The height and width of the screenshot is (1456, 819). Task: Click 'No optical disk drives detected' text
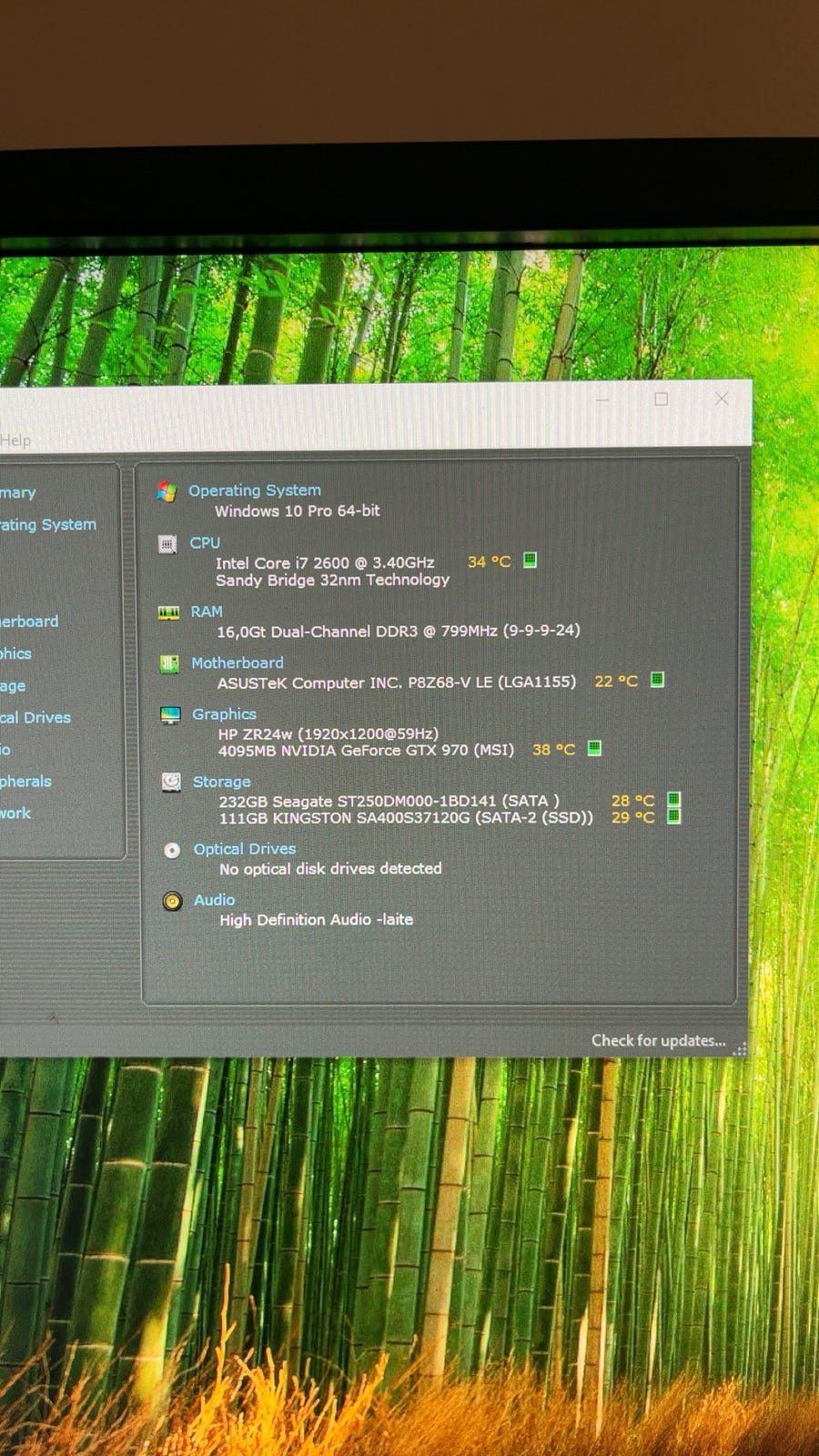(330, 869)
